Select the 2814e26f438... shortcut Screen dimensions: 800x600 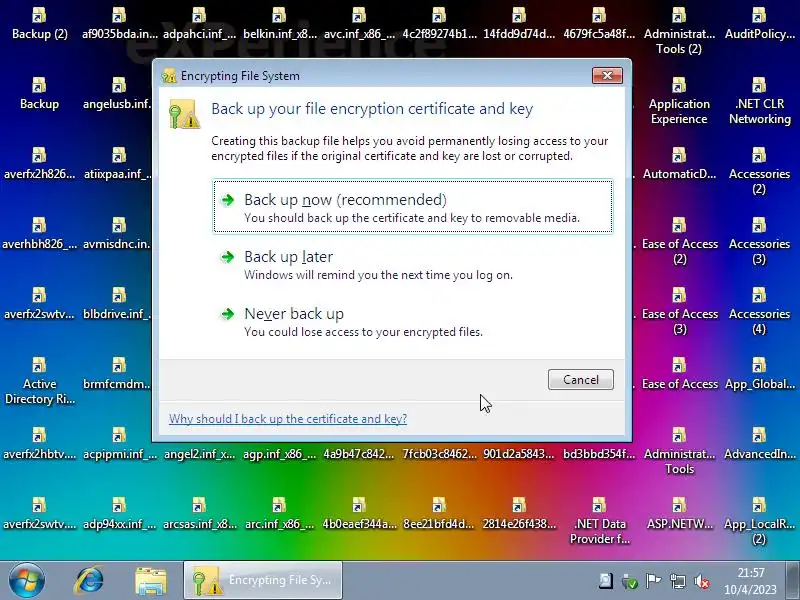tap(519, 513)
